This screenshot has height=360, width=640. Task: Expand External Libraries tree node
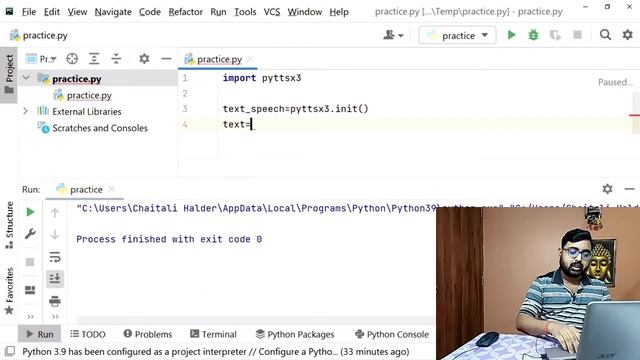pos(25,111)
